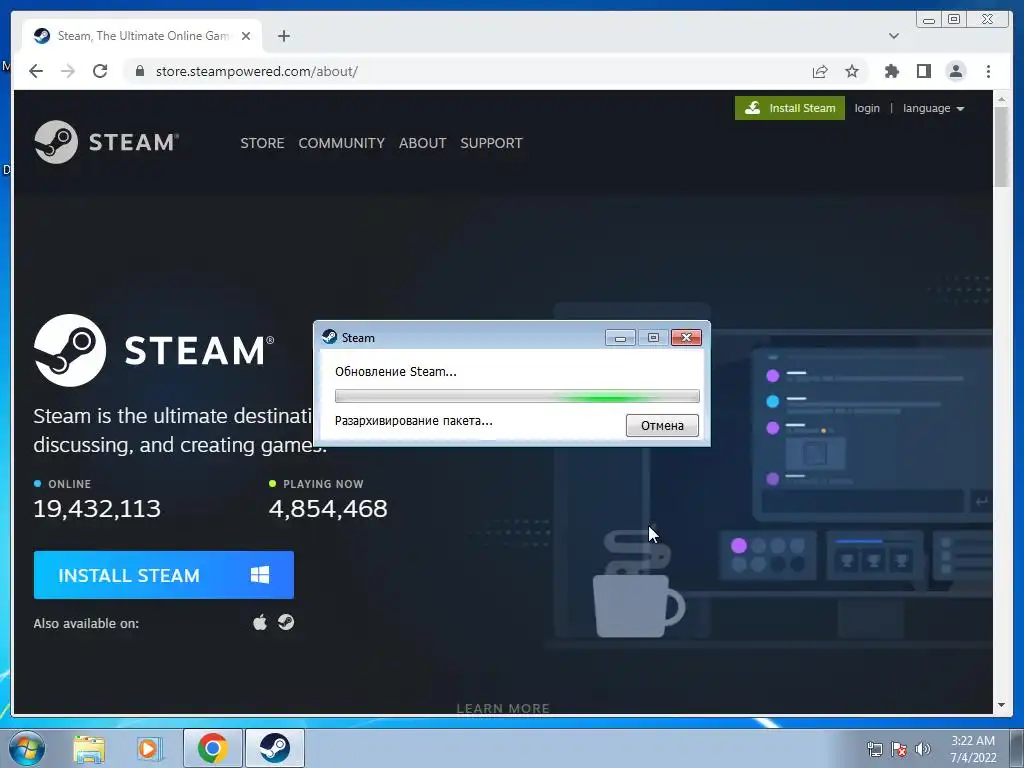Open the Extensions puzzle icon
Screen dimensions: 1024x768
891,71
